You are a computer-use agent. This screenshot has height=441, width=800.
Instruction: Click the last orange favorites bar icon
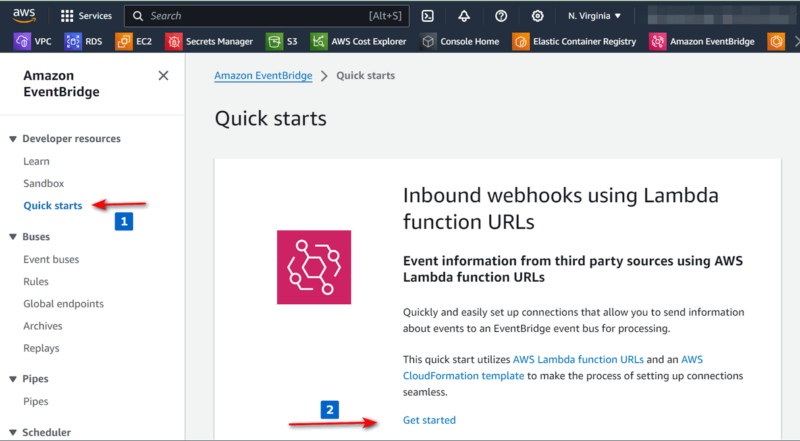[776, 41]
